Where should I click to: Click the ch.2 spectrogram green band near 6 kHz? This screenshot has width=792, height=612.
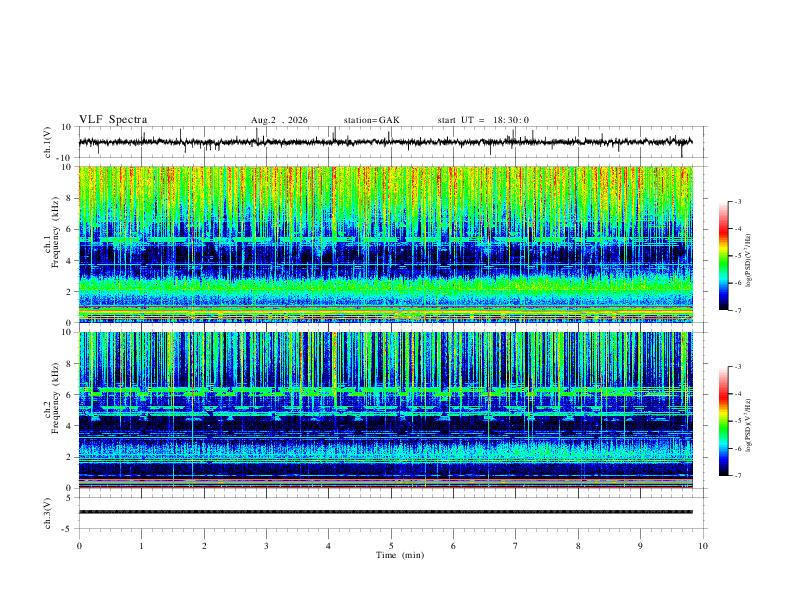[385, 391]
